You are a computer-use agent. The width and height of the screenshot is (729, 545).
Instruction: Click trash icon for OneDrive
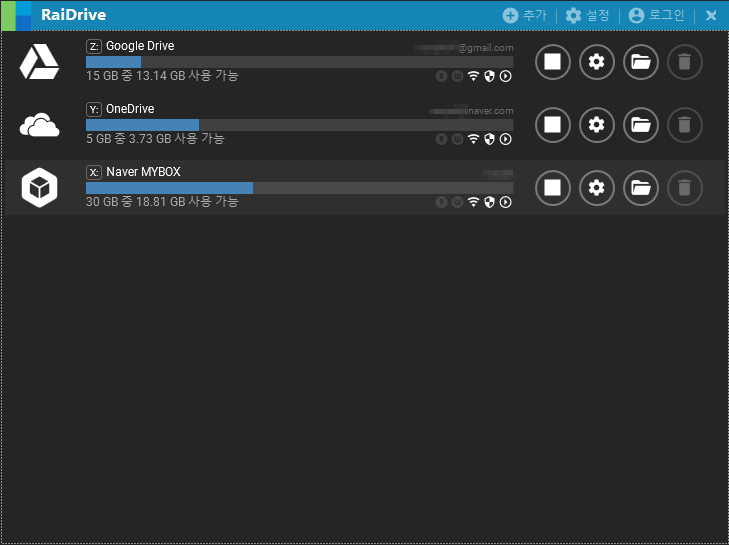684,125
